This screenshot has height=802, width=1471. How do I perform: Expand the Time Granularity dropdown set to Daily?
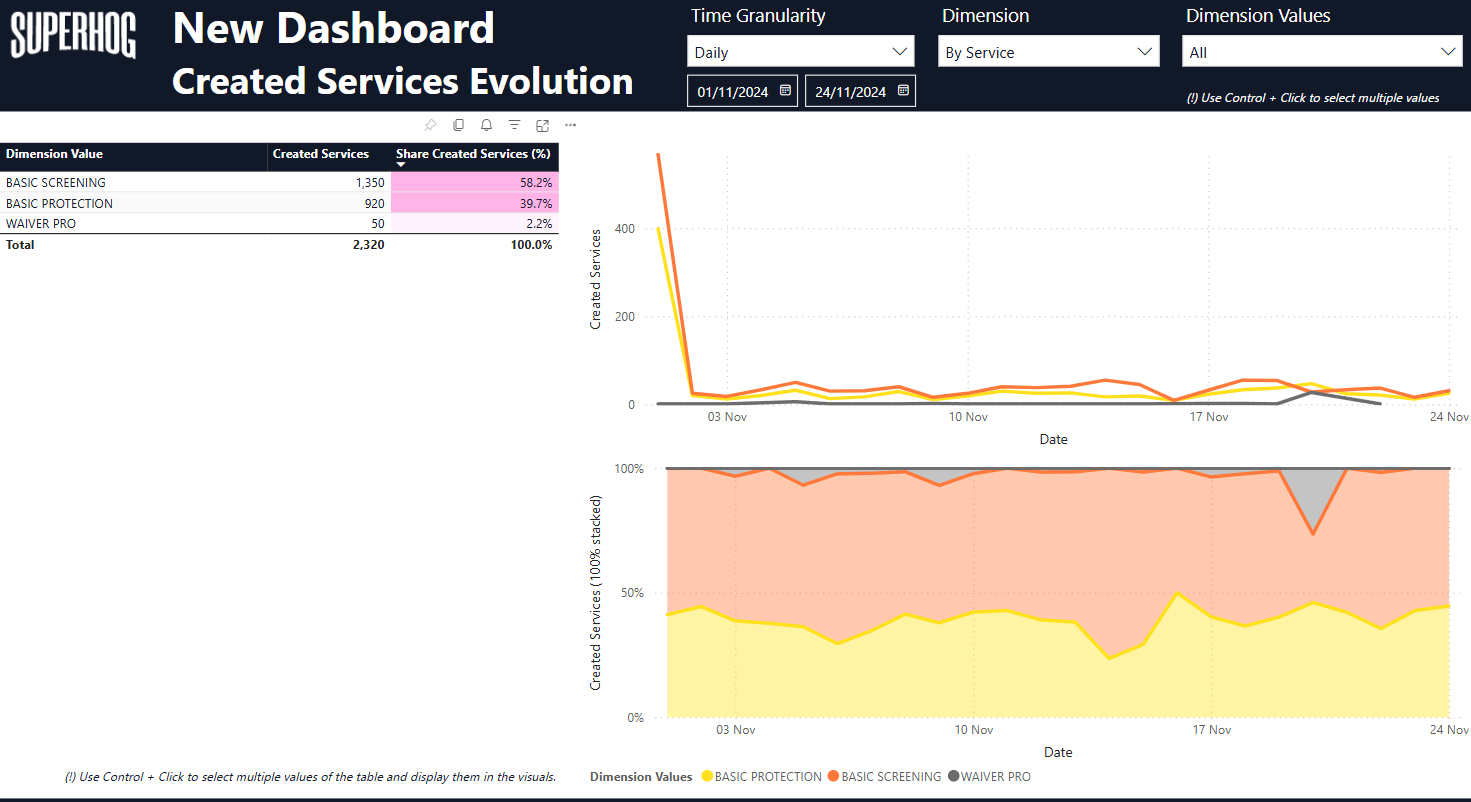[x=800, y=52]
